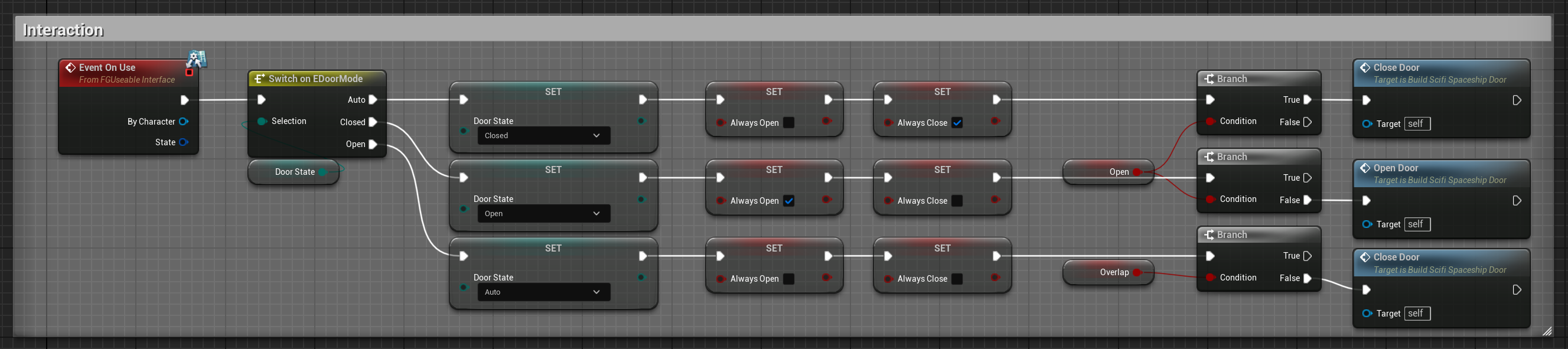
Task: Click the exec input pin of Door State Closed SET
Action: coord(464,100)
